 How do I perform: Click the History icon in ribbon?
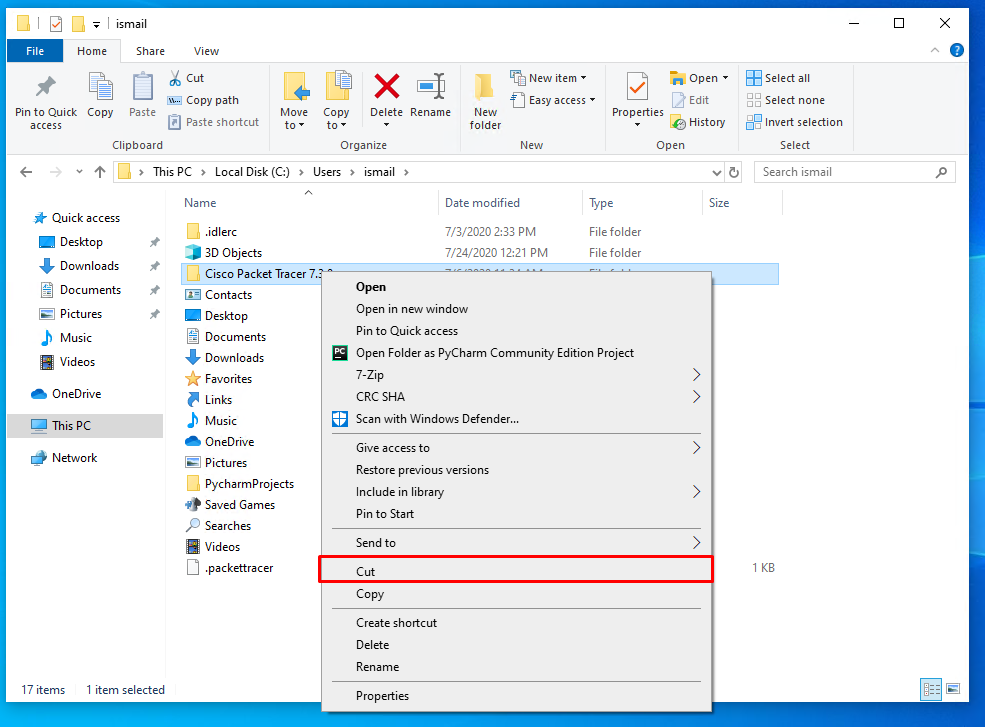click(x=678, y=122)
